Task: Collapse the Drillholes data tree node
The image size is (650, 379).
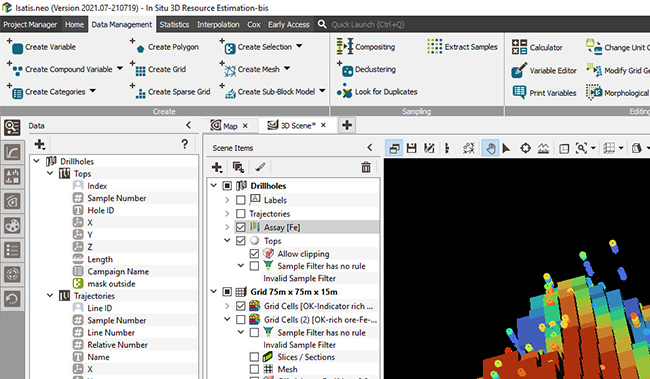Action: (36, 161)
